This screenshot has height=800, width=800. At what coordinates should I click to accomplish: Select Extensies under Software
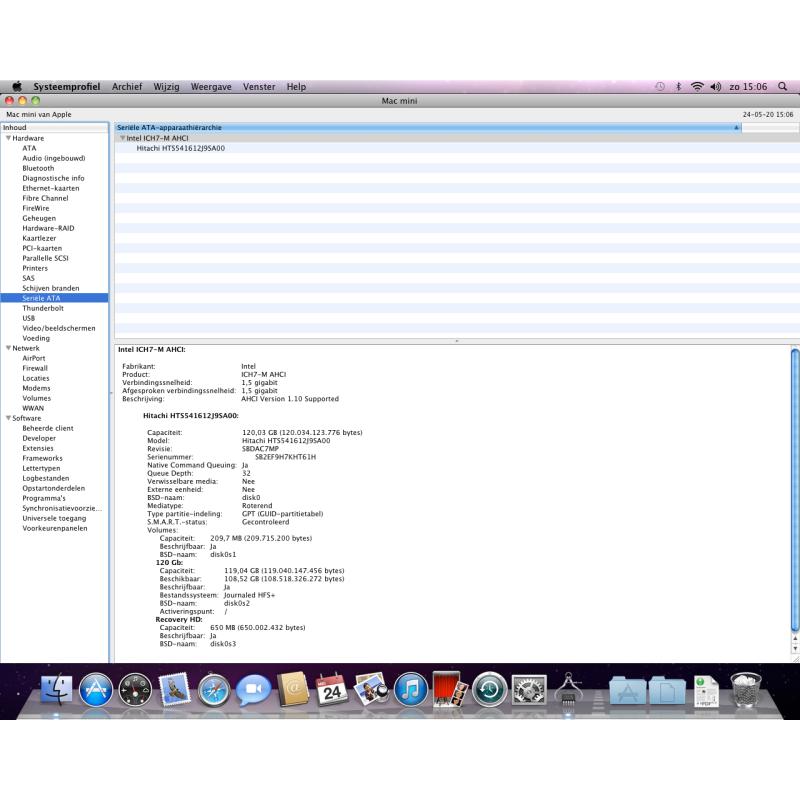pyautogui.click(x=38, y=448)
